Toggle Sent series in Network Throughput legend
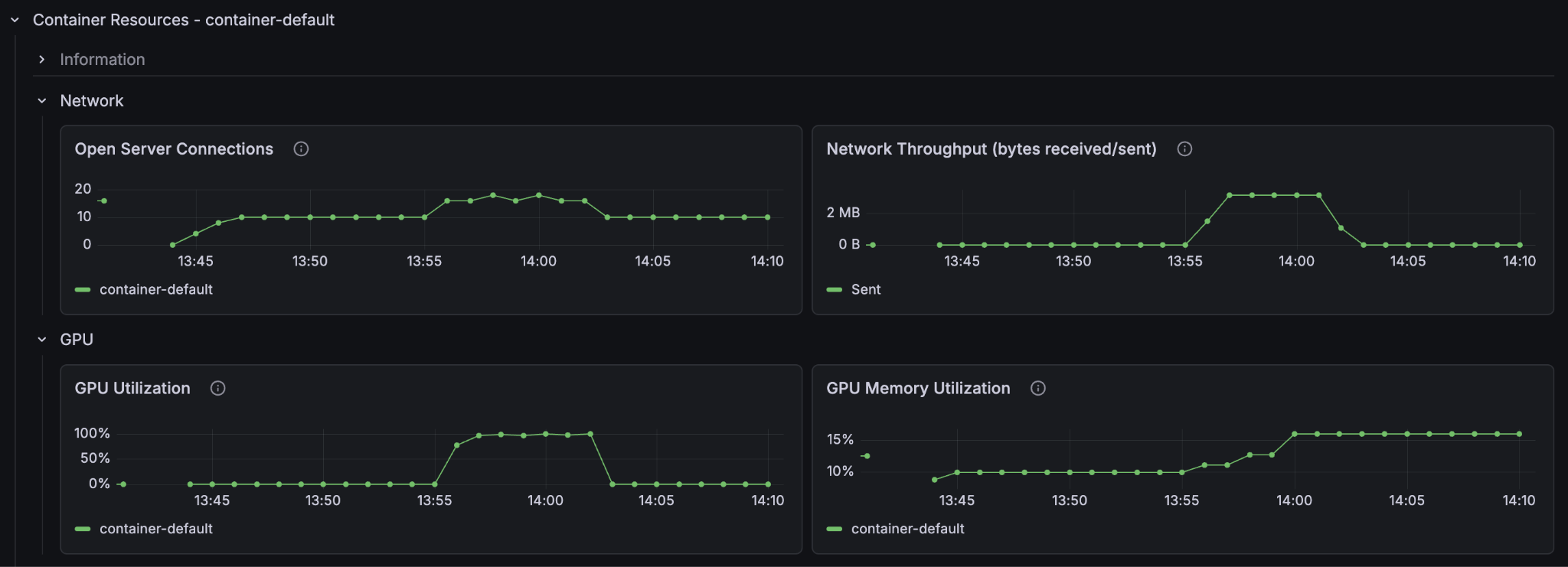Screen dimensions: 1568x567 click(x=866, y=290)
